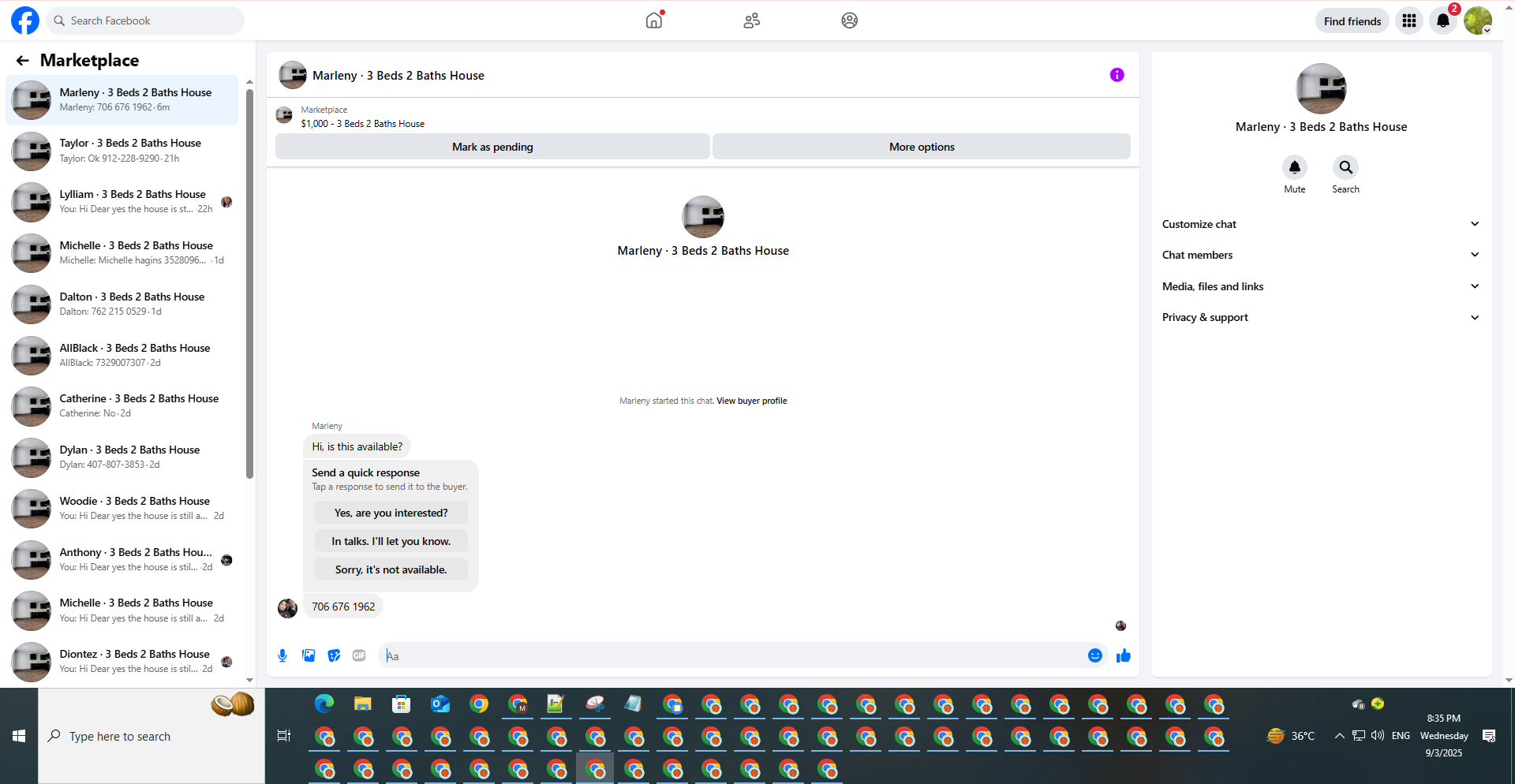Image resolution: width=1515 pixels, height=784 pixels.
Task: Send quick response 'Sorry, it's not available.'
Action: (391, 569)
